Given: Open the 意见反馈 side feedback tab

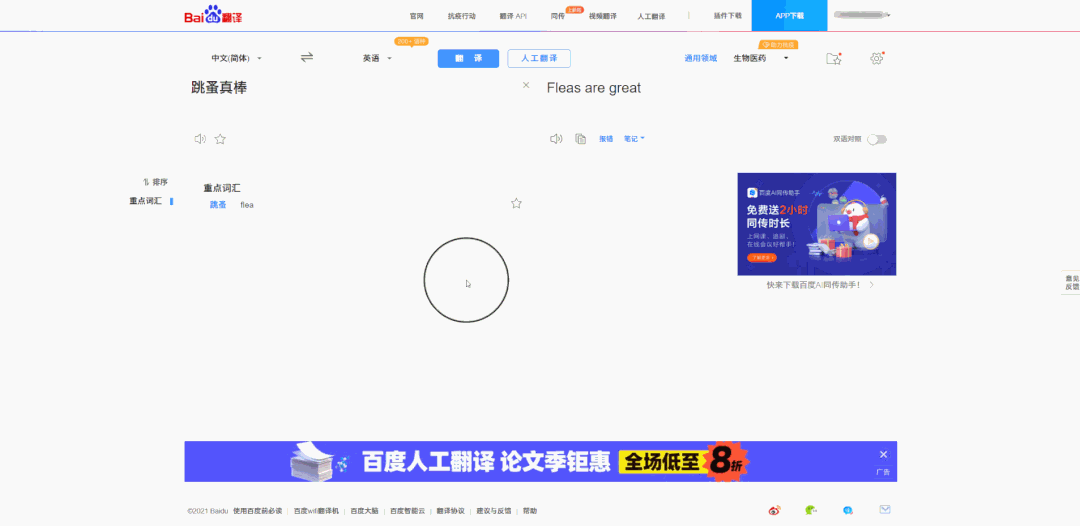Looking at the screenshot, I should click(x=1072, y=282).
